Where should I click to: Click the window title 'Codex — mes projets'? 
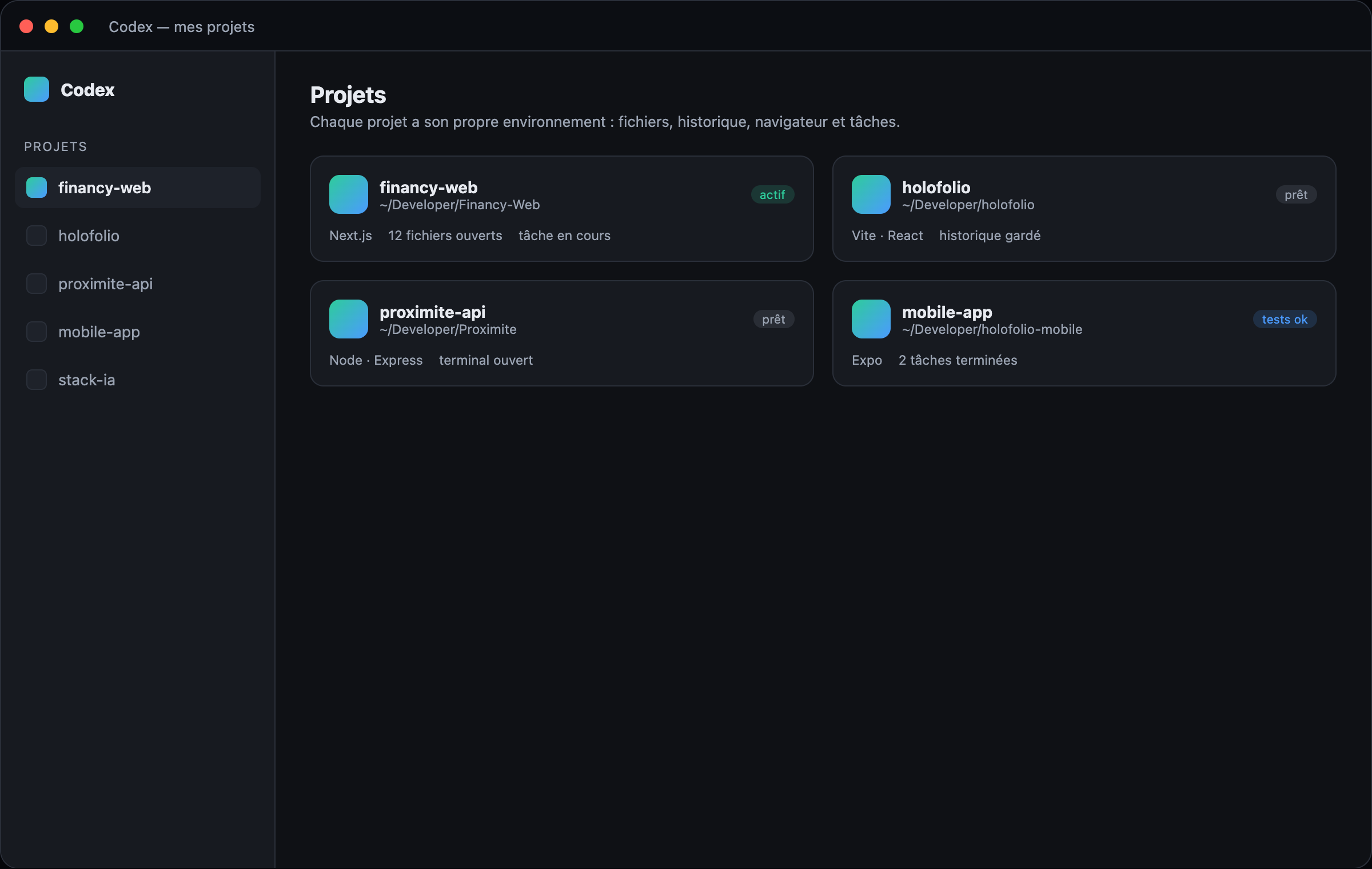pyautogui.click(x=182, y=27)
